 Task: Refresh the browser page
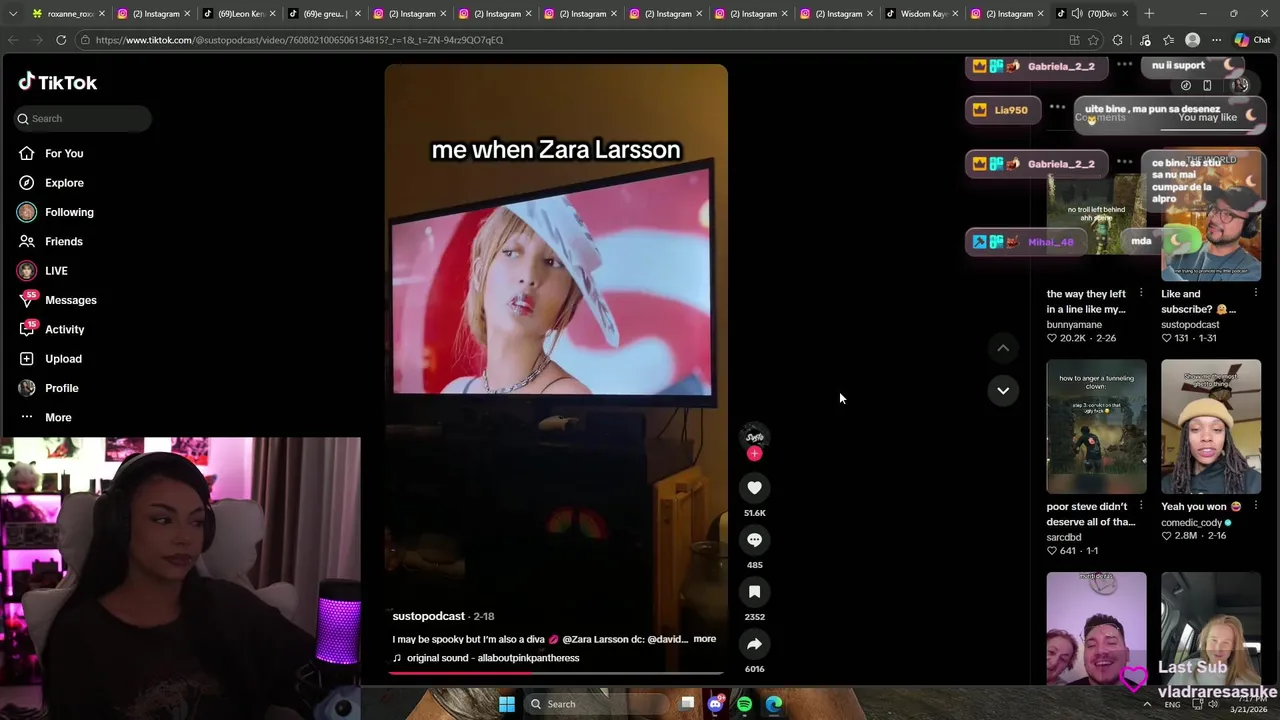click(61, 40)
